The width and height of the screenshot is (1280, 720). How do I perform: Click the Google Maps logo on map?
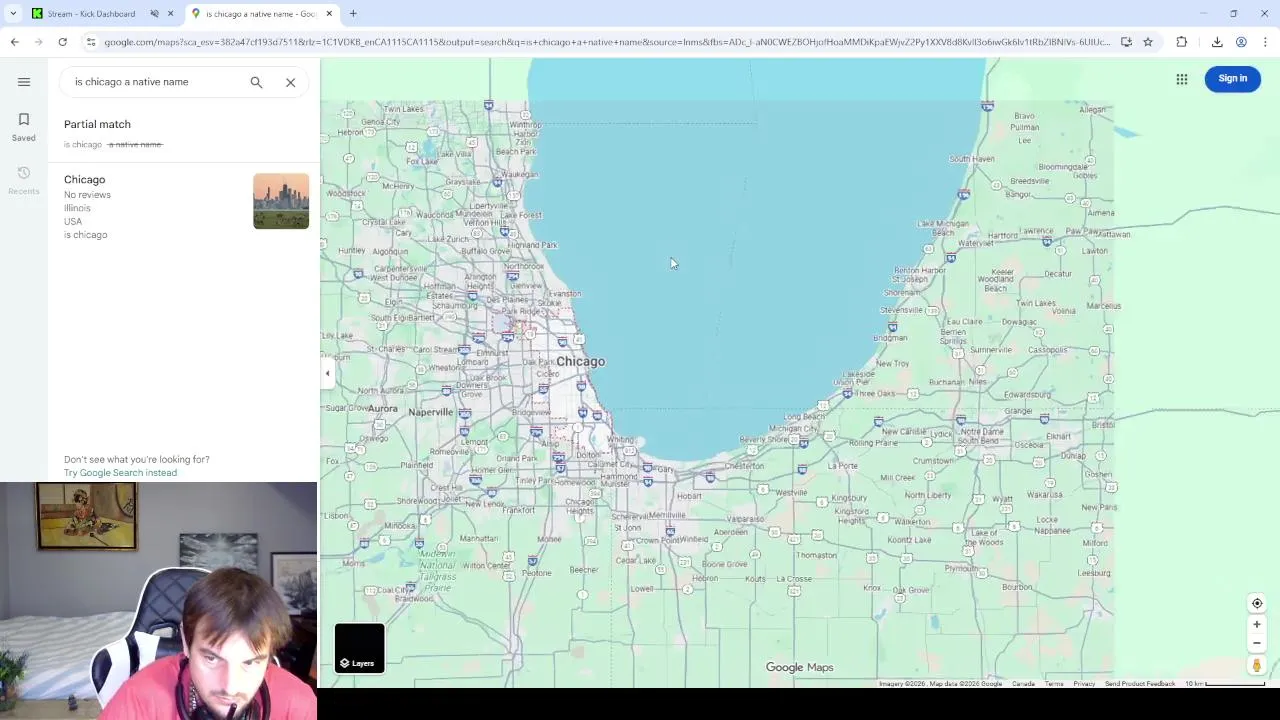point(799,668)
